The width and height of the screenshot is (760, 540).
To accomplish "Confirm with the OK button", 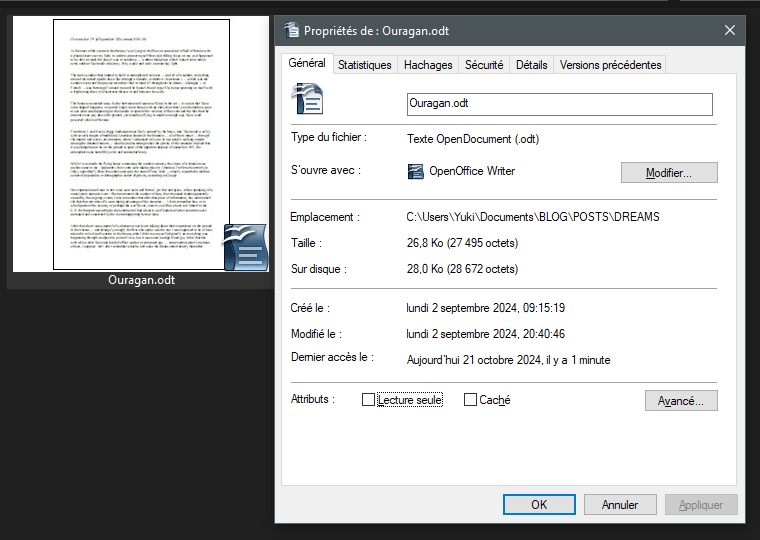I will (x=539, y=505).
